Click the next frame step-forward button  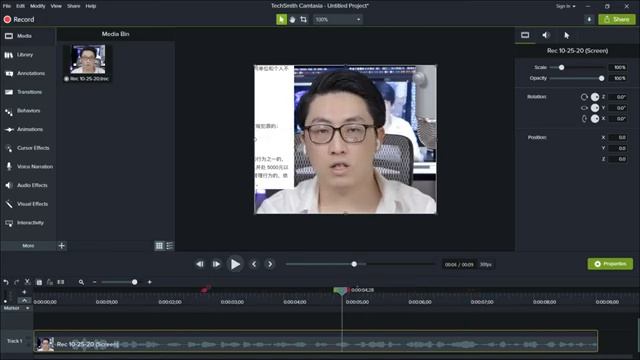coord(216,264)
